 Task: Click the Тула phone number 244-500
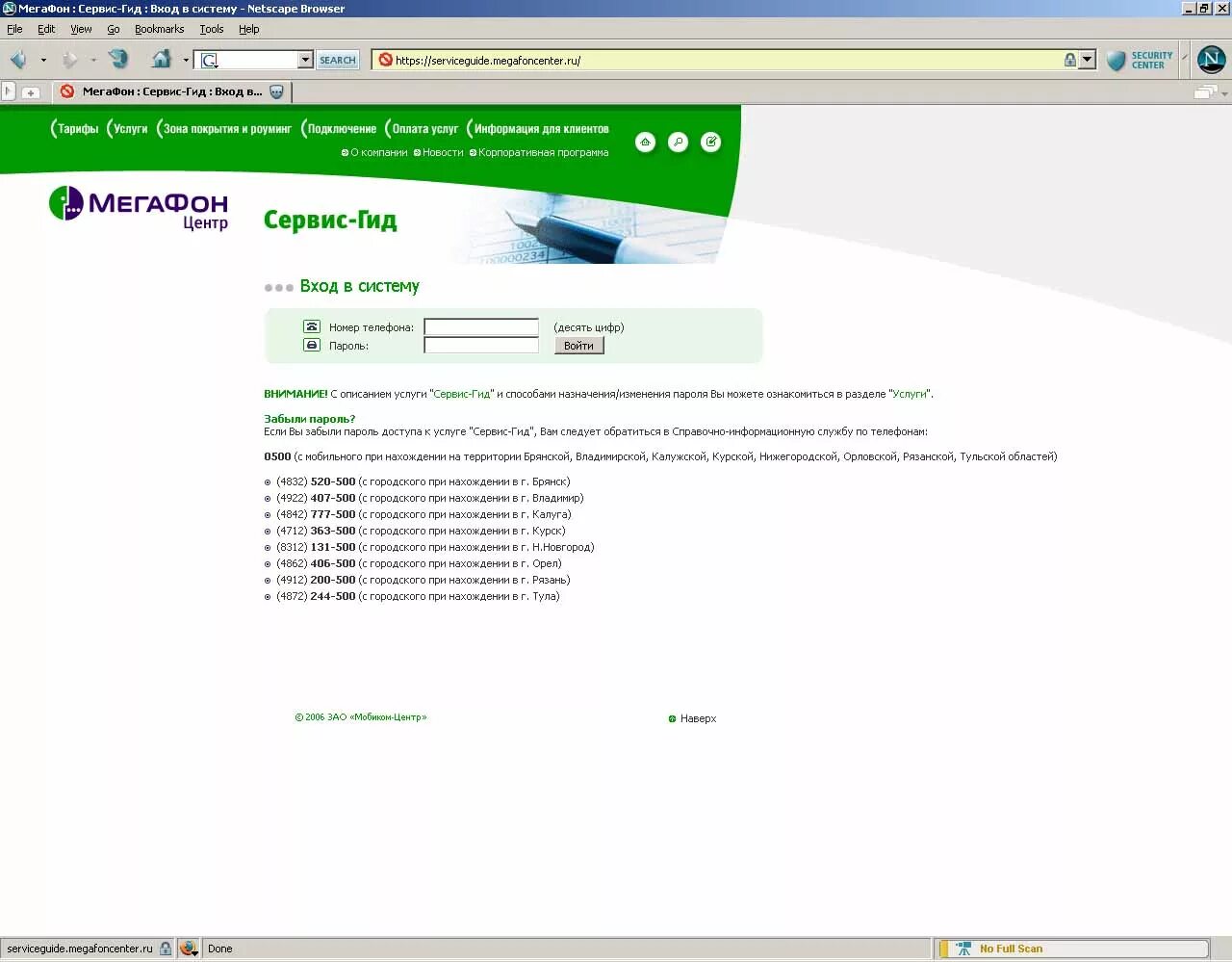point(333,596)
